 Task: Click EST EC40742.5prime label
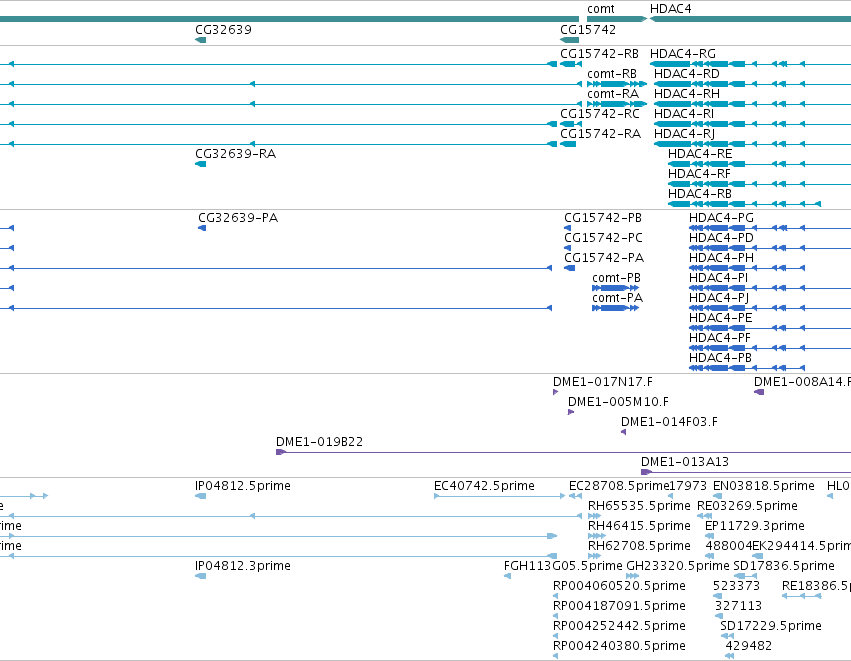tap(484, 487)
